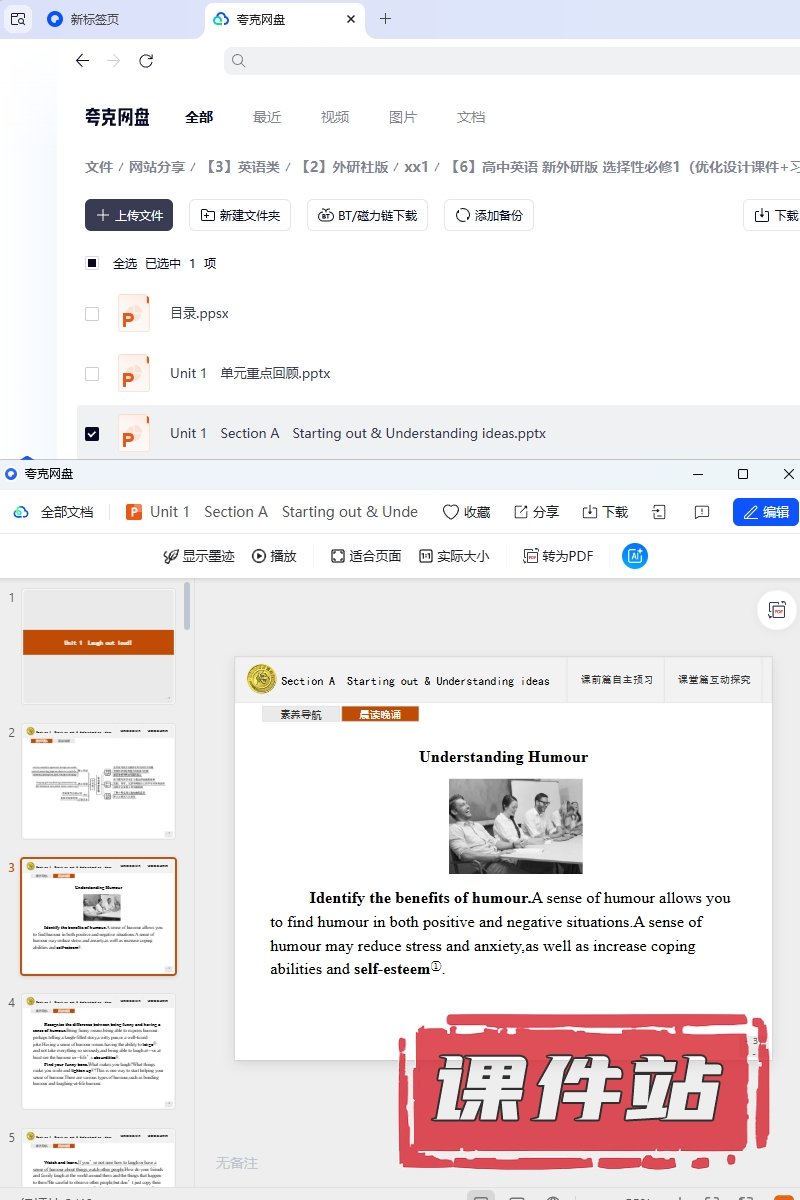Start slideshow with 播放 button
This screenshot has width=800, height=1200.
click(x=274, y=556)
